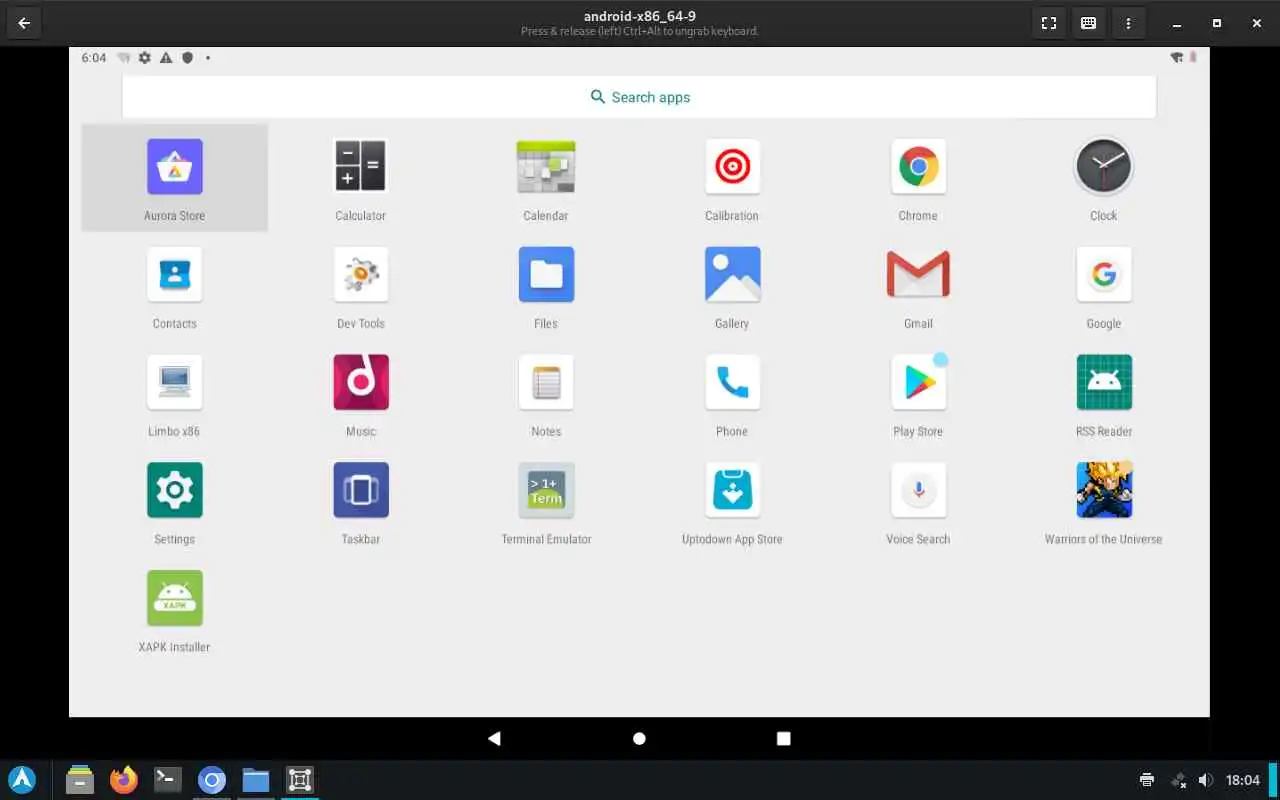This screenshot has width=1280, height=800.
Task: Open the send key keyboard menu
Action: [1089, 23]
